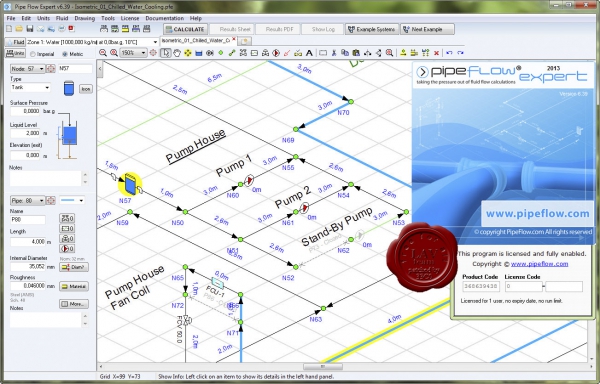Click the New file icon
This screenshot has width=600, height=384.
coord(9,29)
